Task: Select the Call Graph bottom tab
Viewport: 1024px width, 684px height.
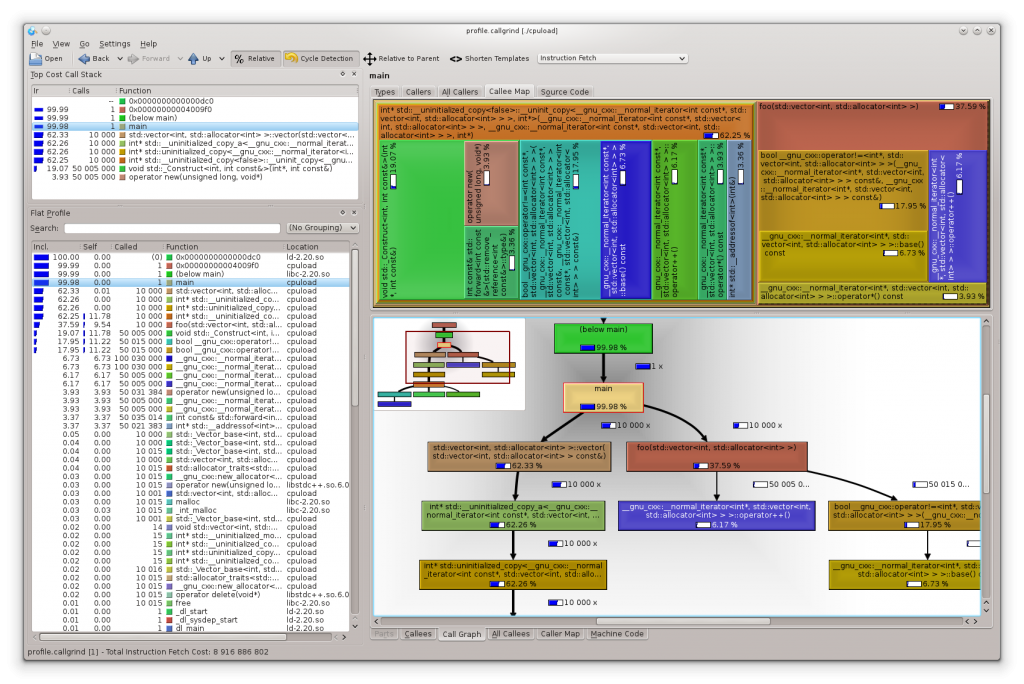Action: (462, 634)
